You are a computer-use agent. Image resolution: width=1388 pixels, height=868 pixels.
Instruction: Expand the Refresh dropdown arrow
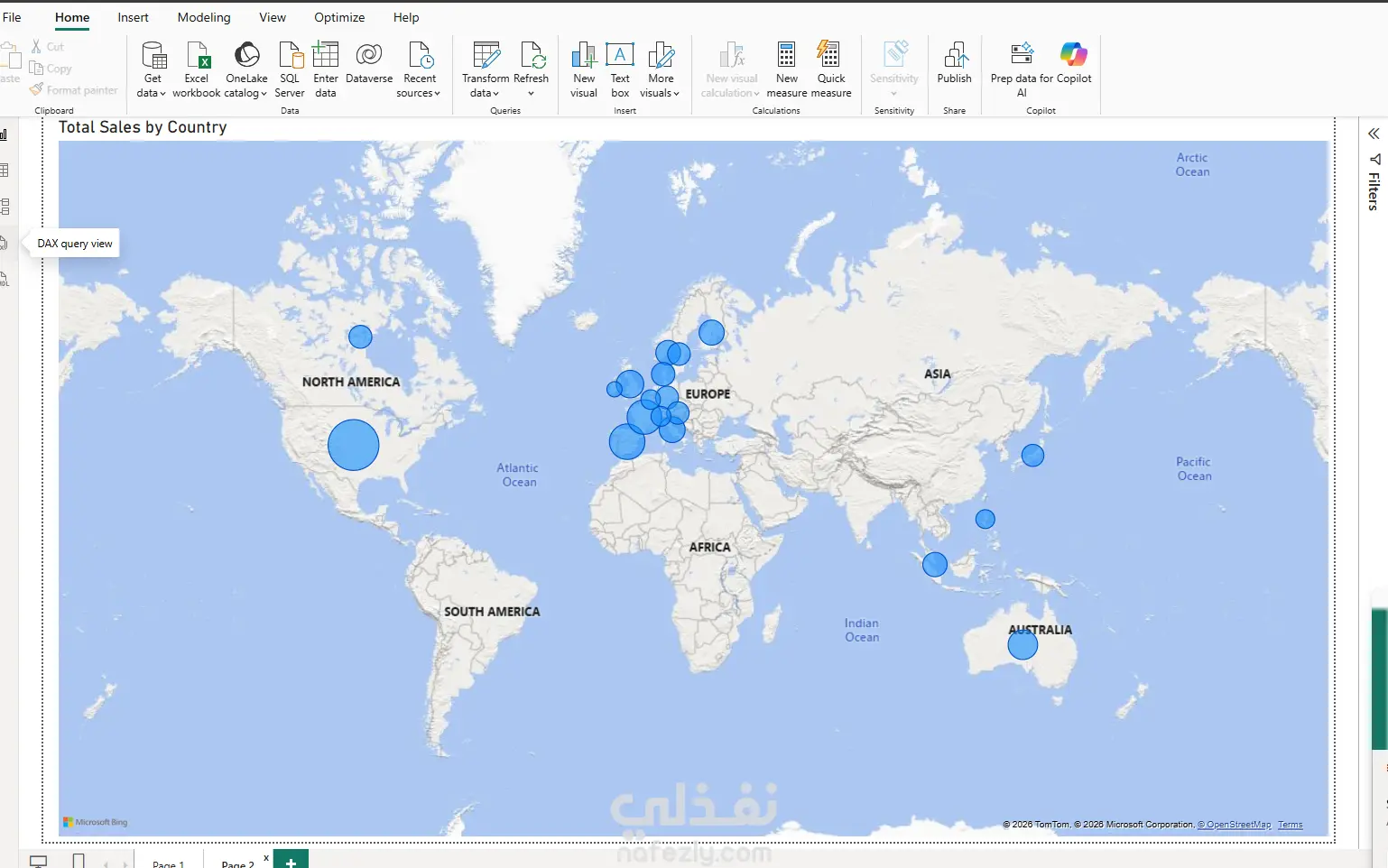pos(532,94)
